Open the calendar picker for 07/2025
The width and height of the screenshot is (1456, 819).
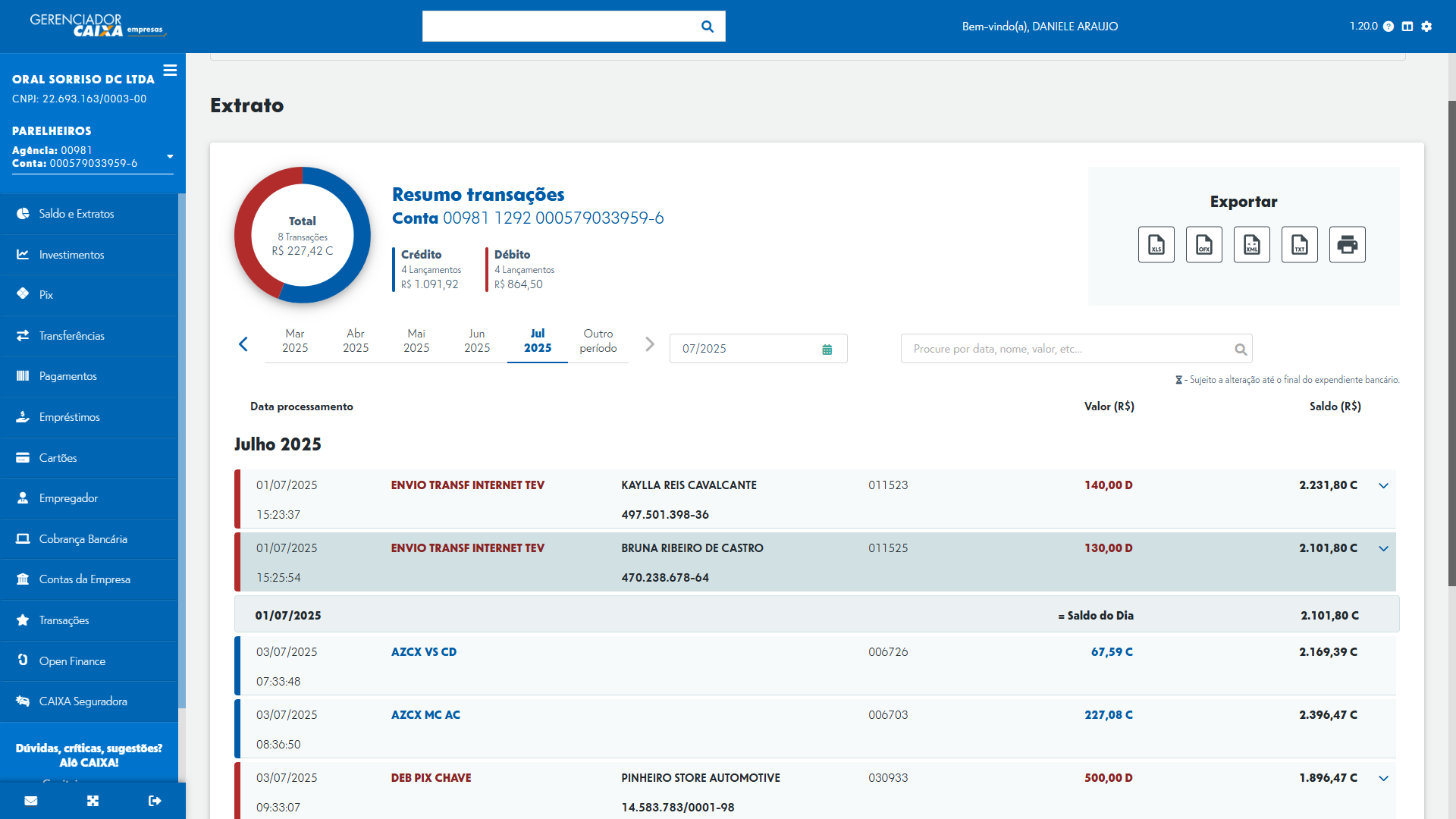click(x=827, y=350)
